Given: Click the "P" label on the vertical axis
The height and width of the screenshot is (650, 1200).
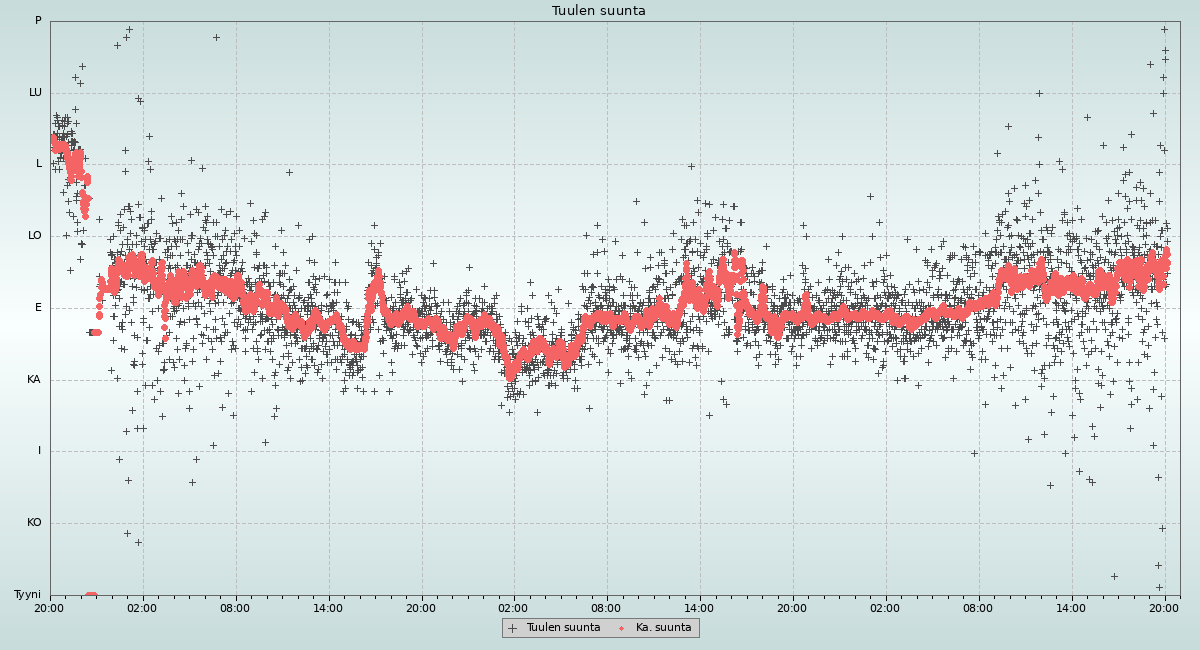Looking at the screenshot, I should tap(38, 21).
